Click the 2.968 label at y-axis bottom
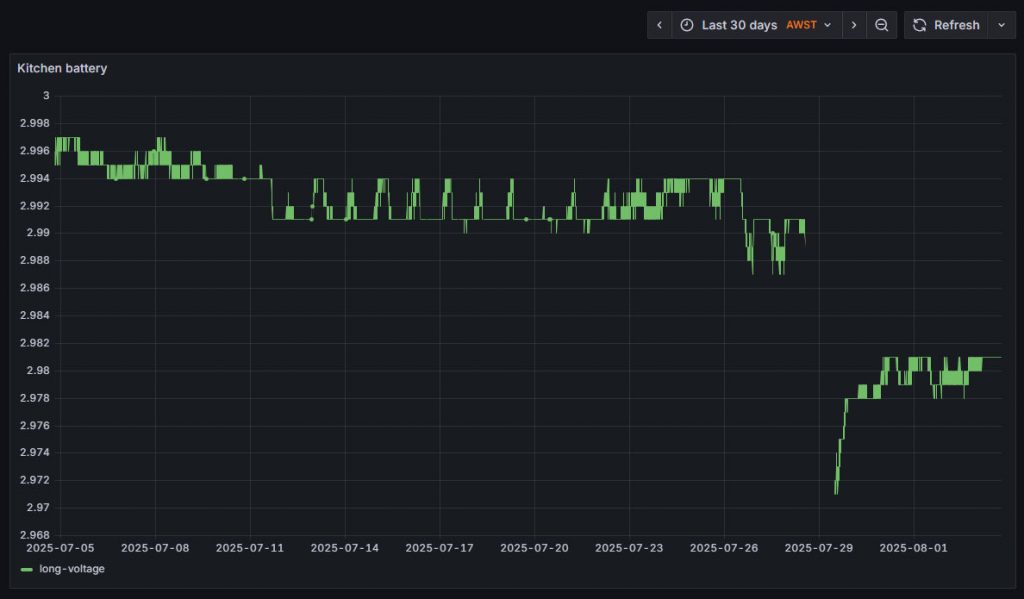Image resolution: width=1024 pixels, height=599 pixels. coord(35,534)
